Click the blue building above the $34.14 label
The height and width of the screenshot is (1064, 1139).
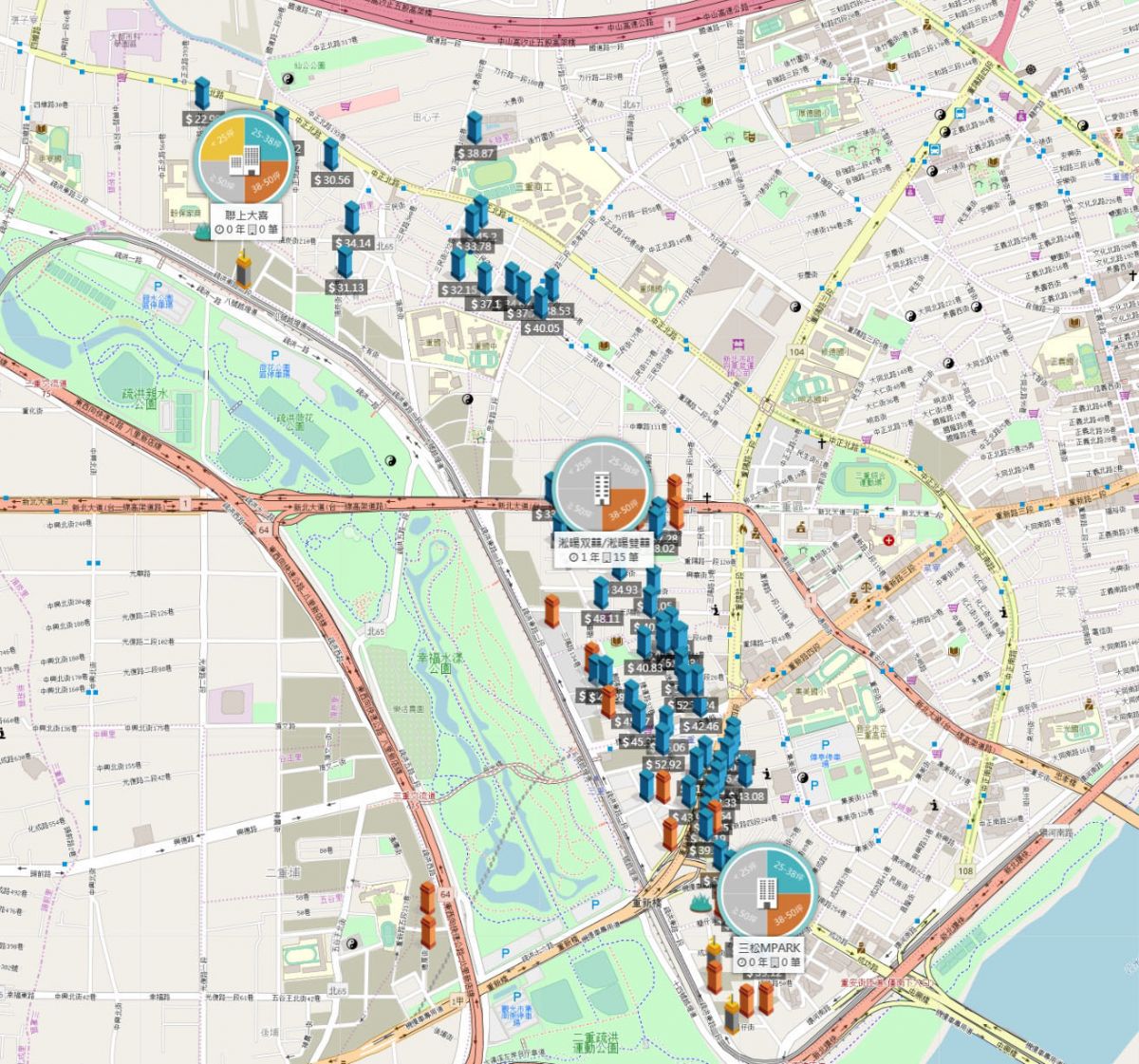coord(350,218)
